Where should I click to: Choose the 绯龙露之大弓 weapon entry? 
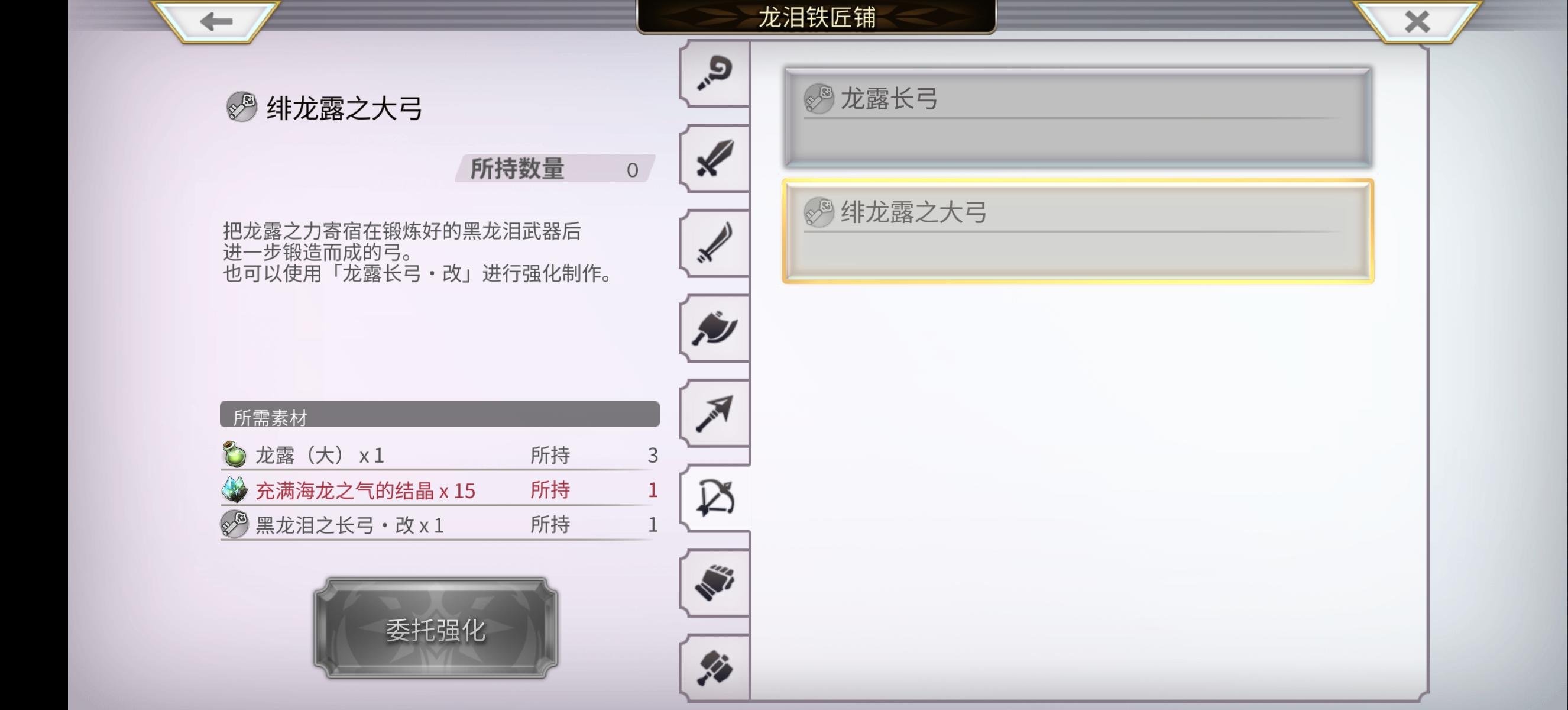click(x=1077, y=231)
